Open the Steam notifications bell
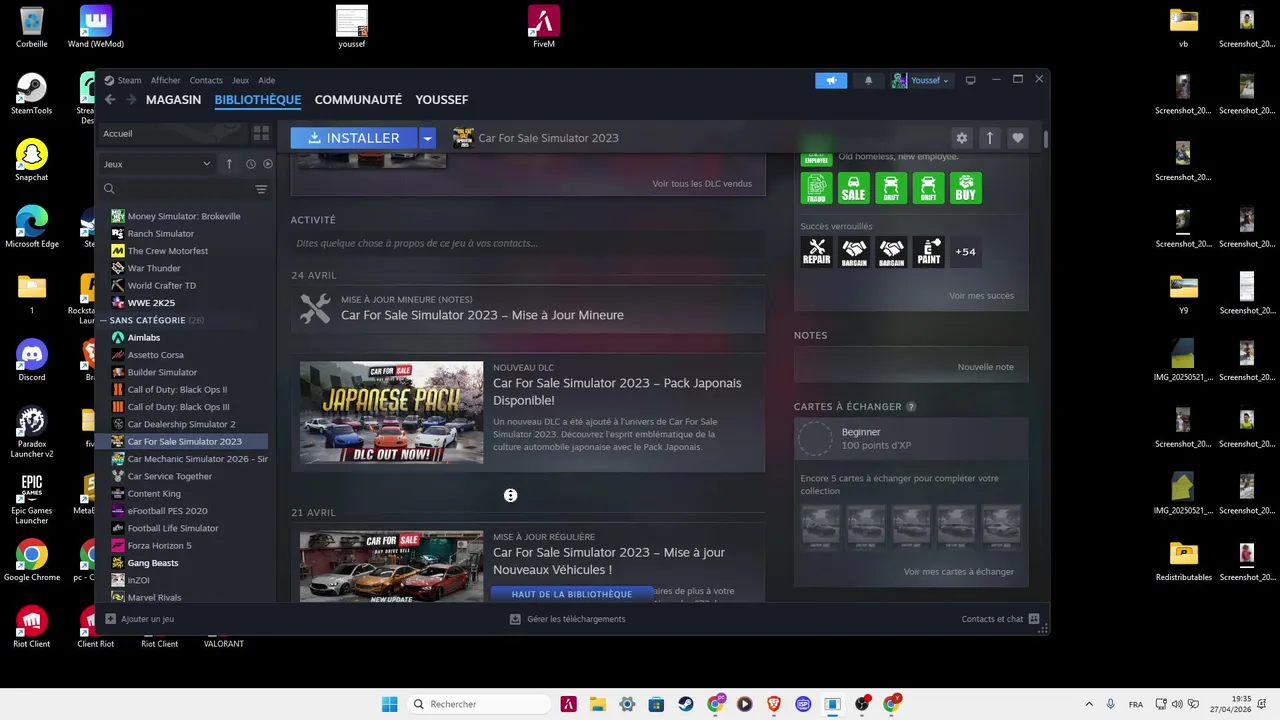The height and width of the screenshot is (720, 1280). click(x=868, y=80)
